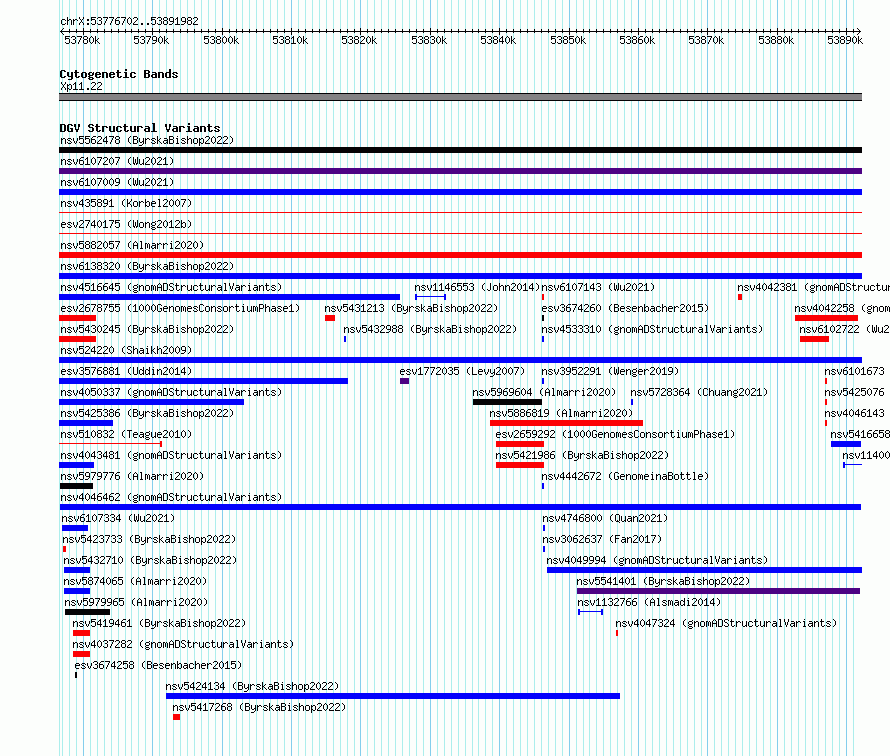The height and width of the screenshot is (756, 890).
Task: Open nsv4042381 variant label at right
Action: click(813, 287)
